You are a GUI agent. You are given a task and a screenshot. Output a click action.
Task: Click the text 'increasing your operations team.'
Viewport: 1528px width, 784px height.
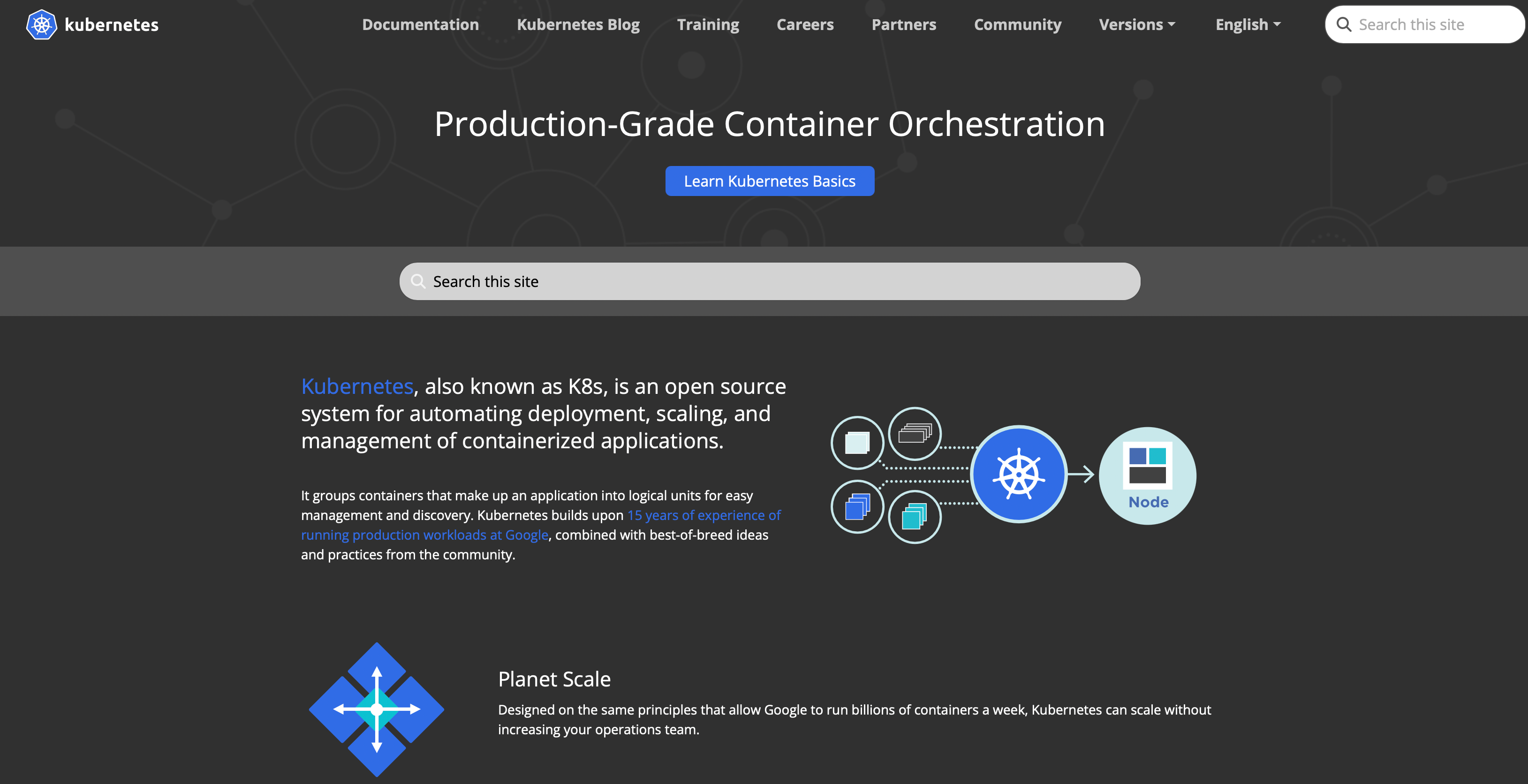click(598, 730)
